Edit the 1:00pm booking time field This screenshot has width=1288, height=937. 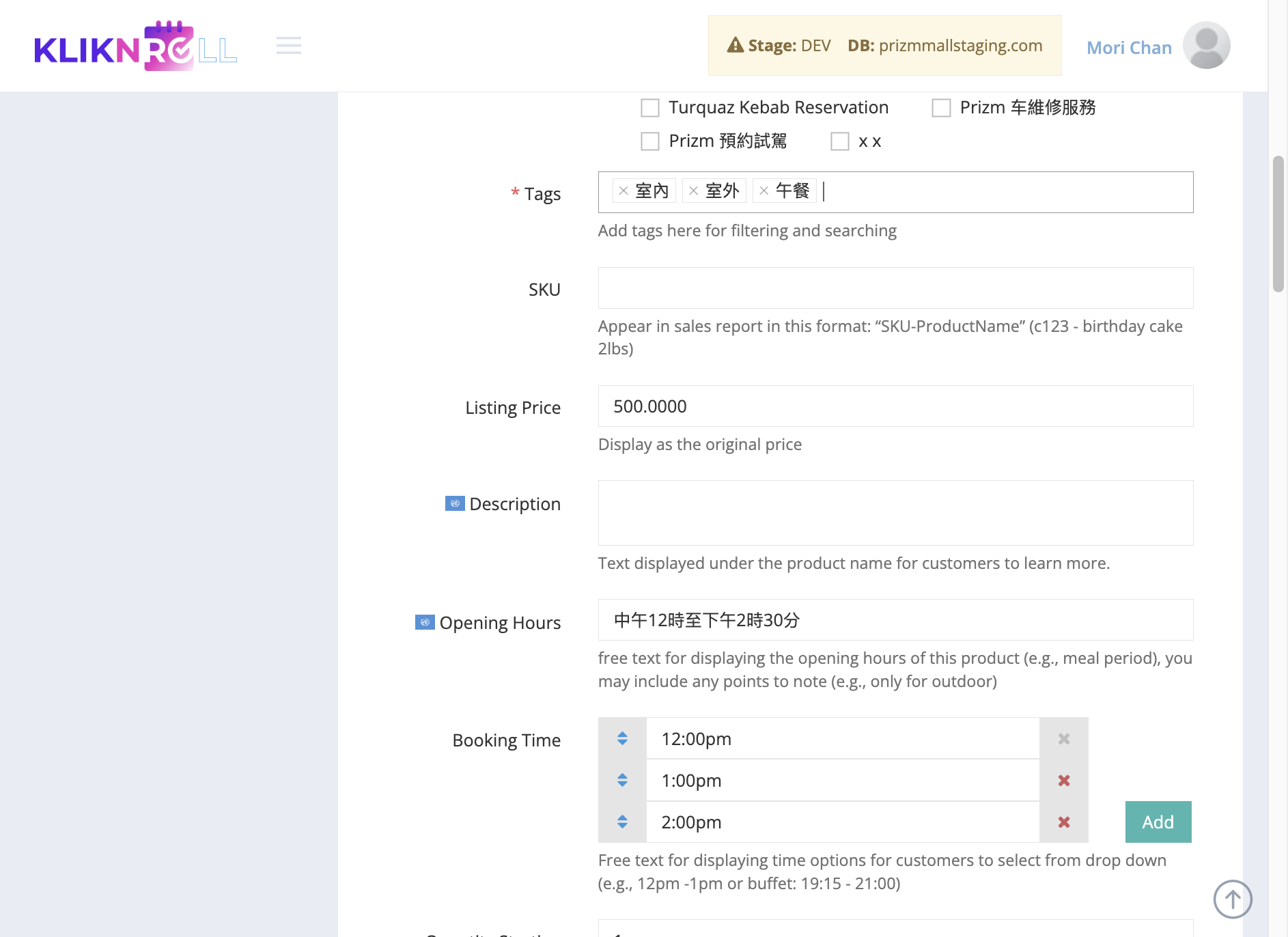842,780
